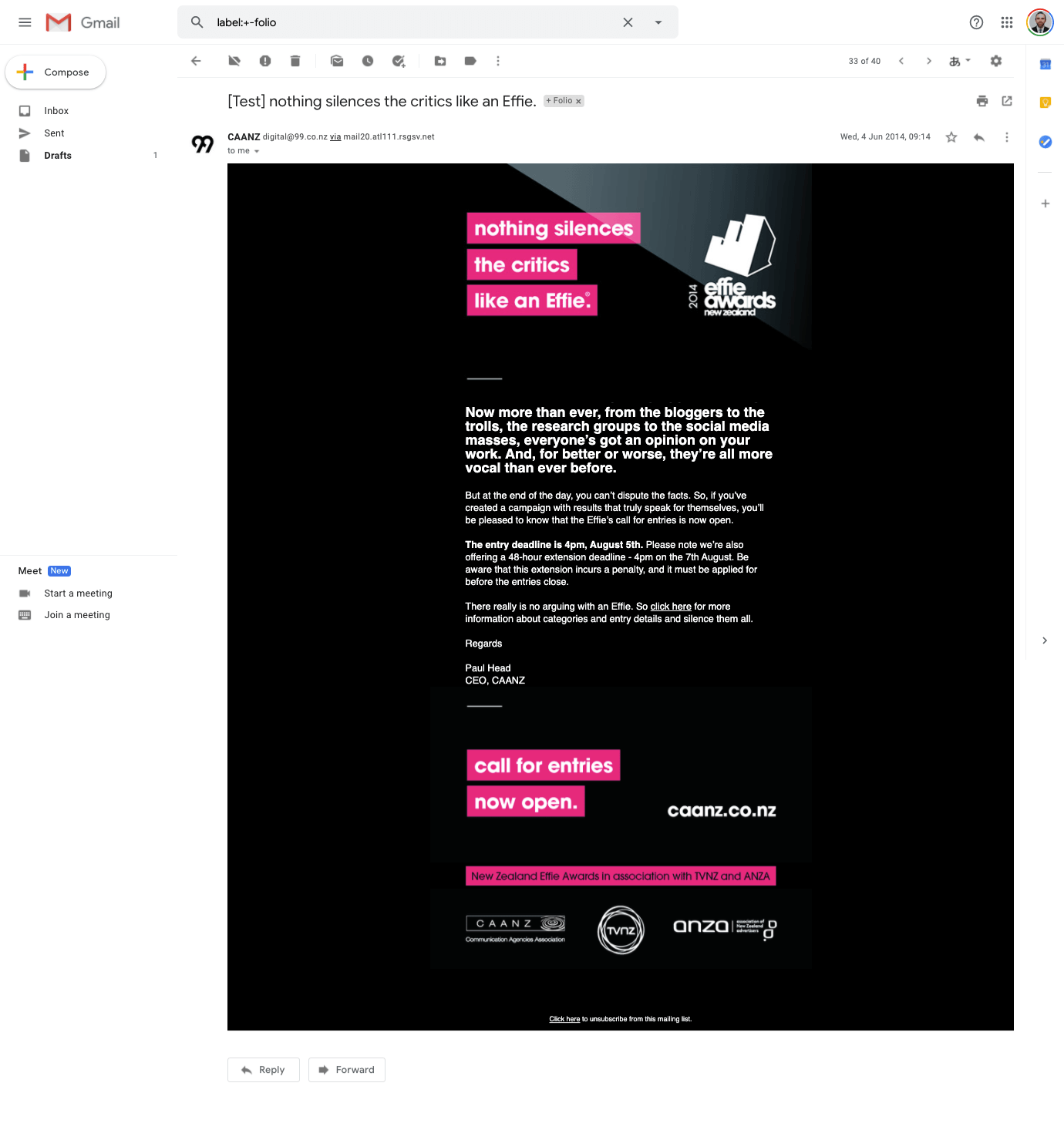Open the Labels icon in toolbar

tap(470, 61)
